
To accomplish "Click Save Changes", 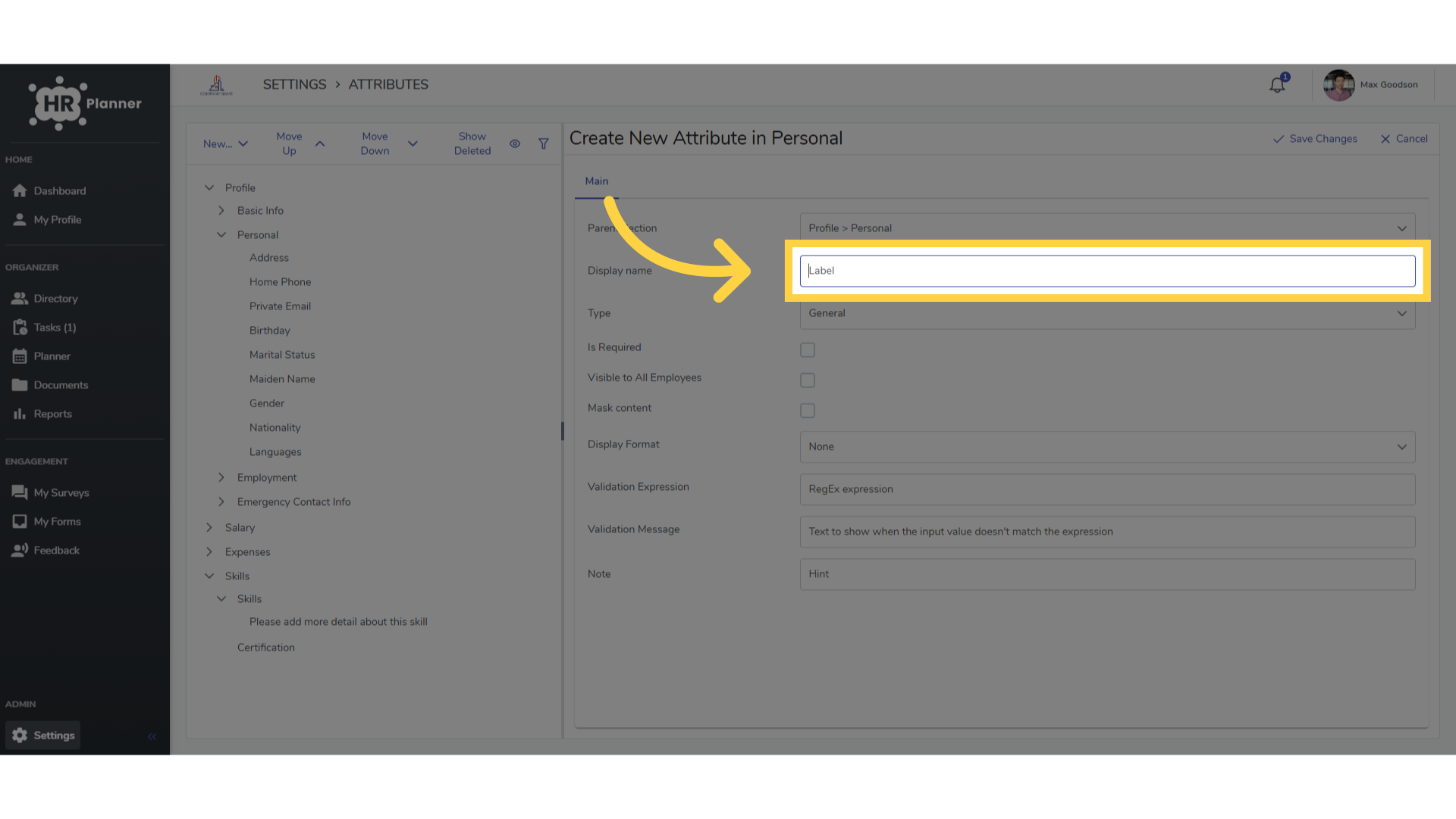I will [1315, 139].
